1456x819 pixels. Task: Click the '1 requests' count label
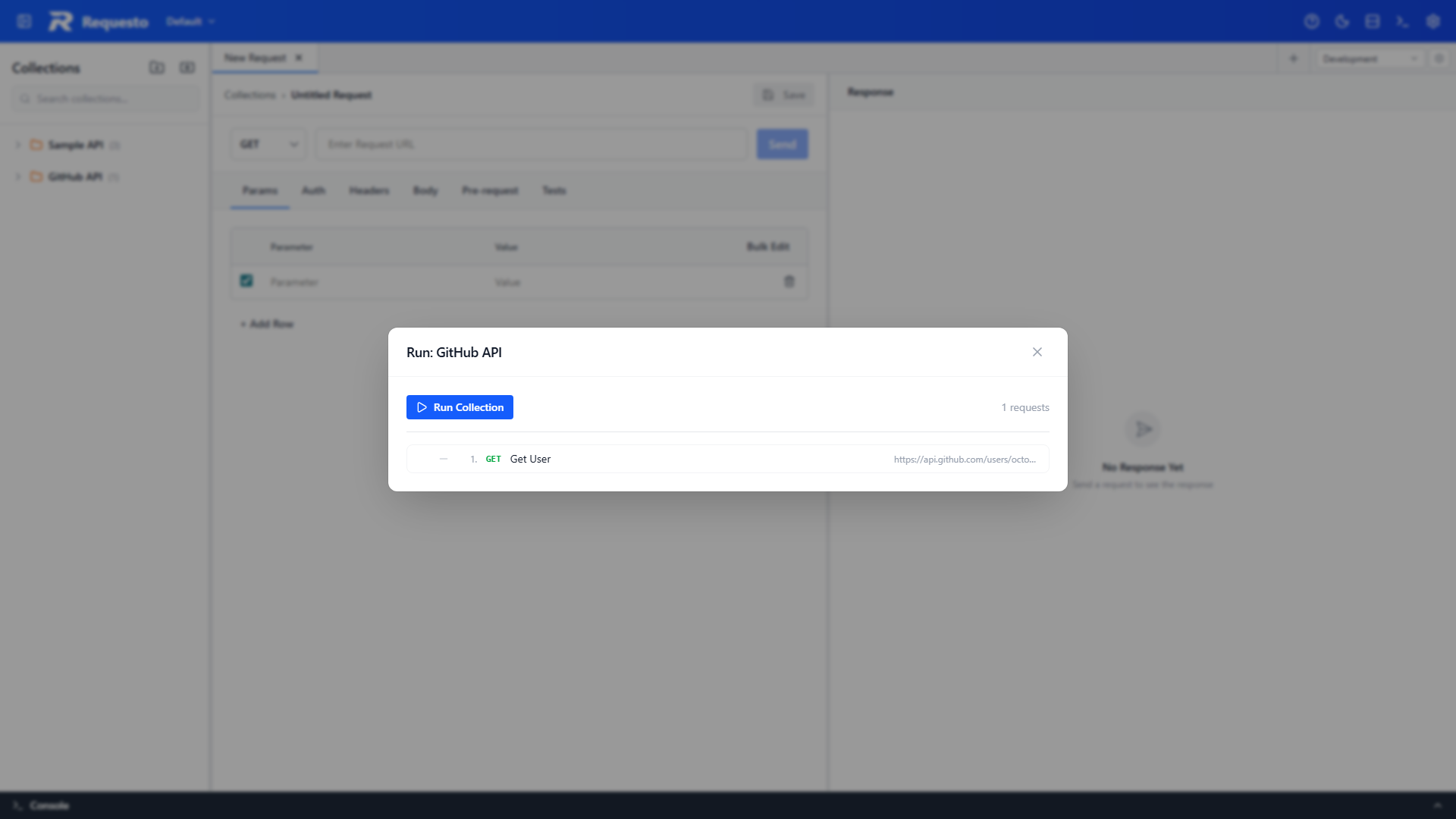point(1025,407)
